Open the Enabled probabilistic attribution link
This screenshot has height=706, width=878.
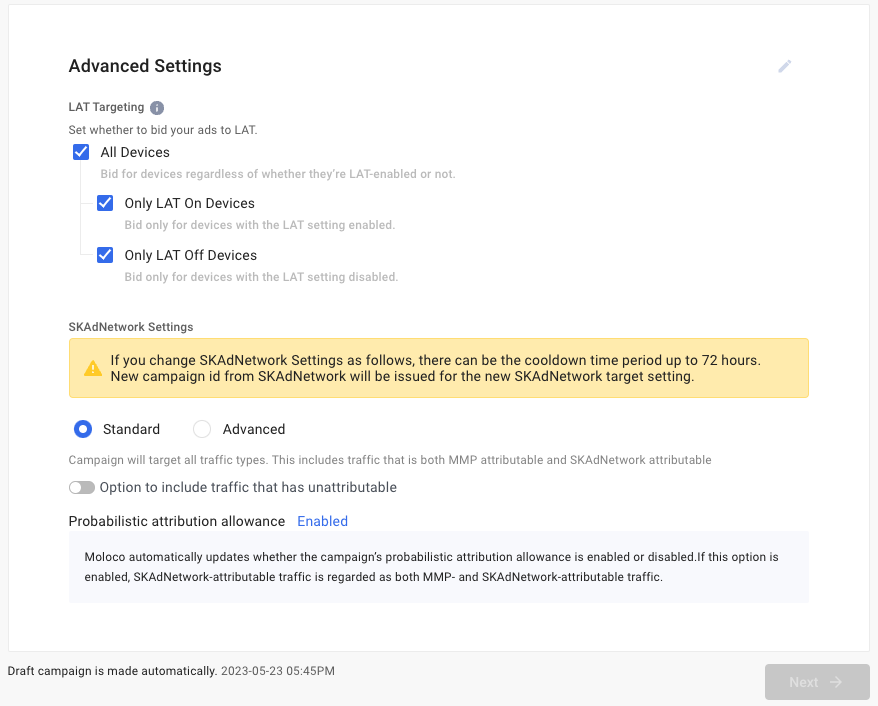click(322, 521)
